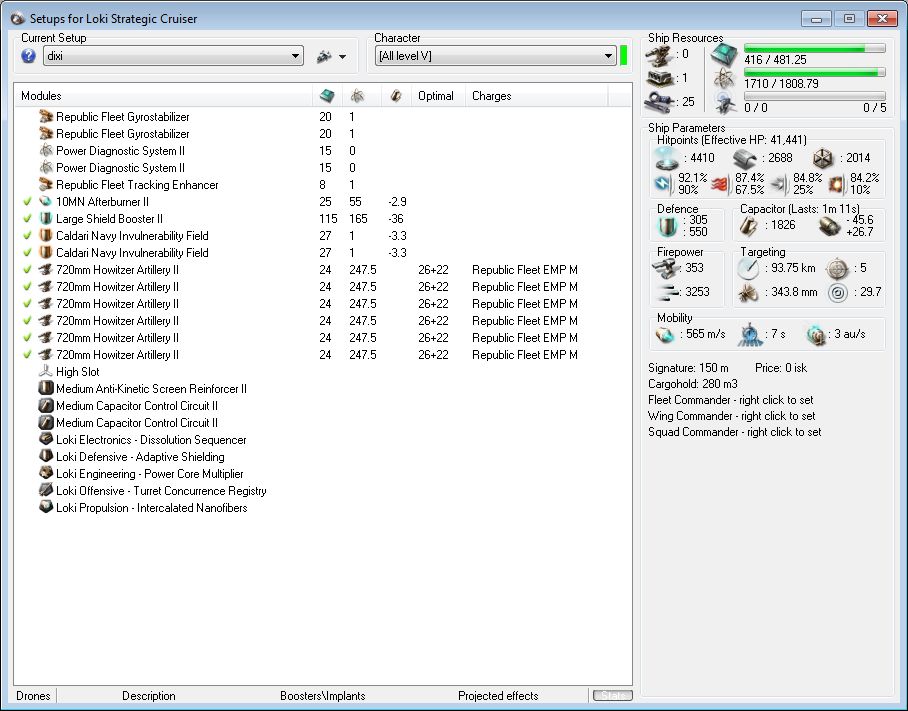Click the Charges column header
The image size is (908, 711).
click(537, 96)
